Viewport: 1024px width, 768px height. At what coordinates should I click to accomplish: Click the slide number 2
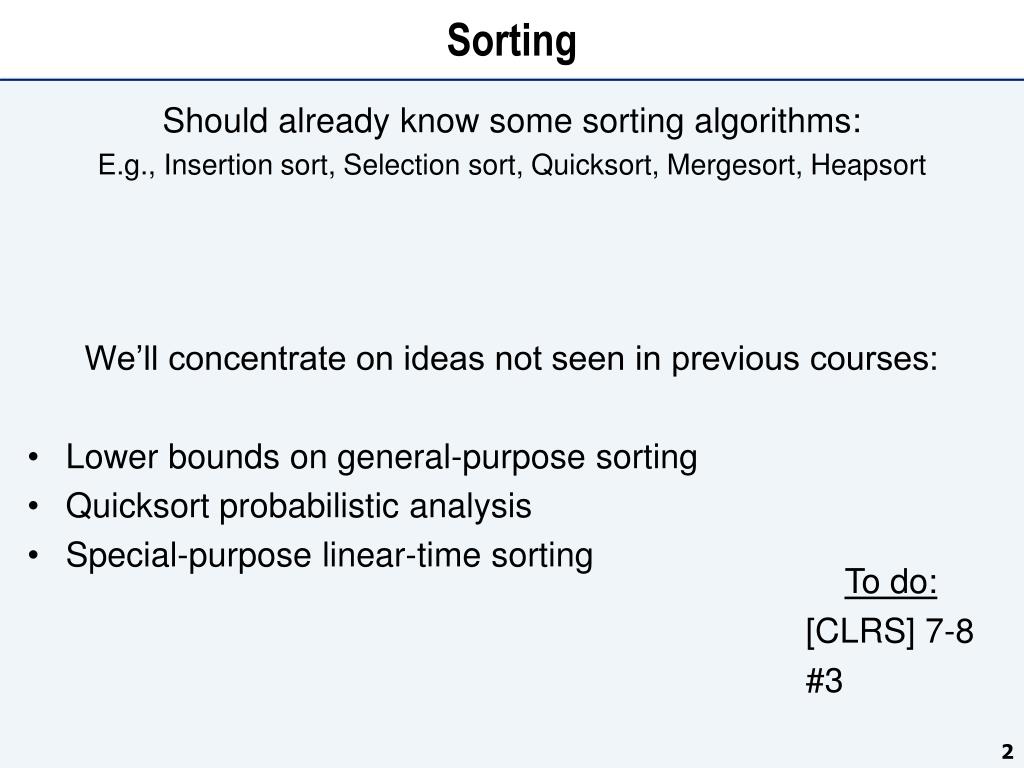click(x=1006, y=750)
